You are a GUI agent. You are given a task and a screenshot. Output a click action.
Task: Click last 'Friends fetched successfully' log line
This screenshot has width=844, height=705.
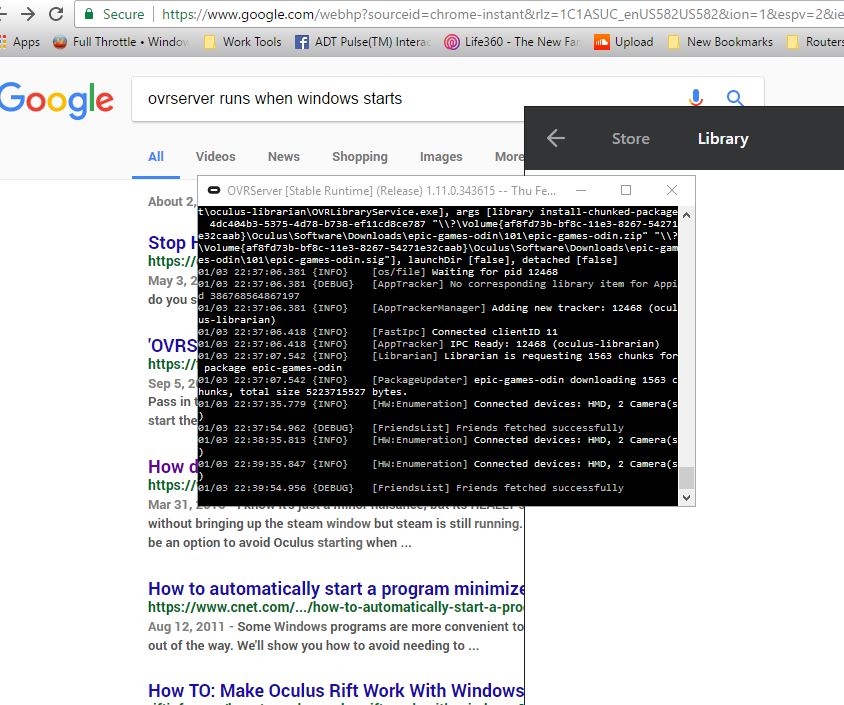coord(411,488)
